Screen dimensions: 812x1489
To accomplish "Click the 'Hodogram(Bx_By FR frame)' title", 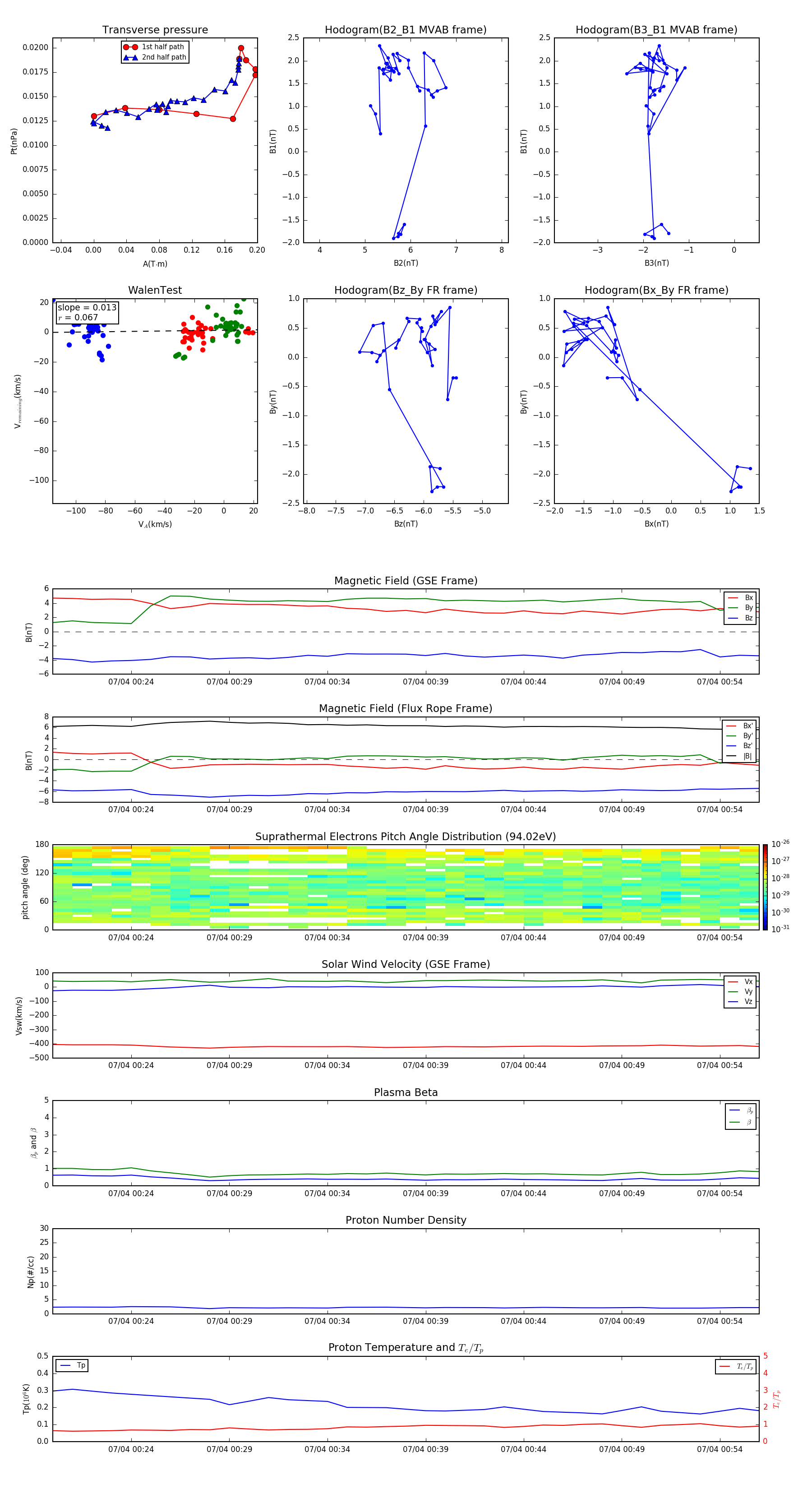I will point(656,290).
